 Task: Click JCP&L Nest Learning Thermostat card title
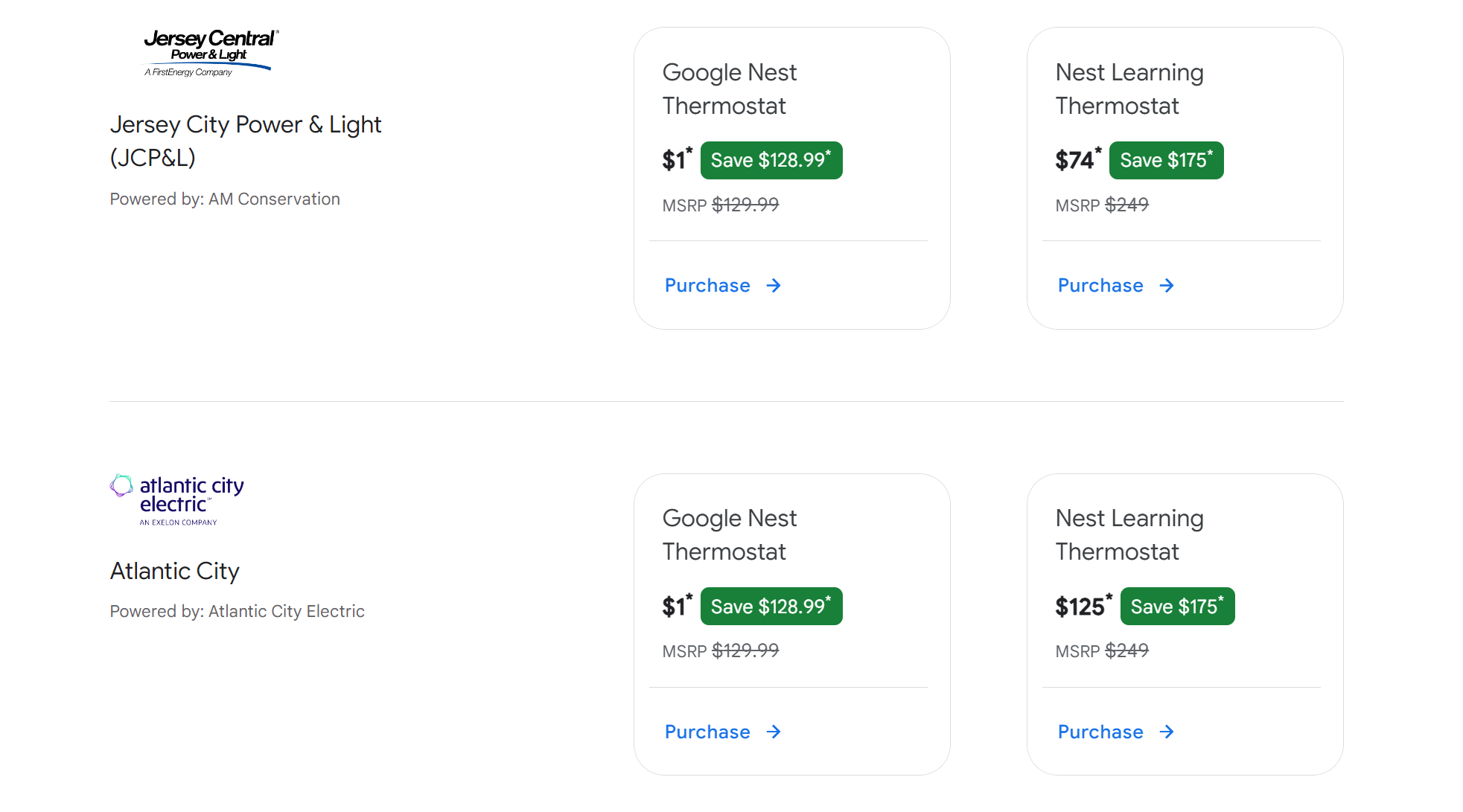tap(1129, 89)
